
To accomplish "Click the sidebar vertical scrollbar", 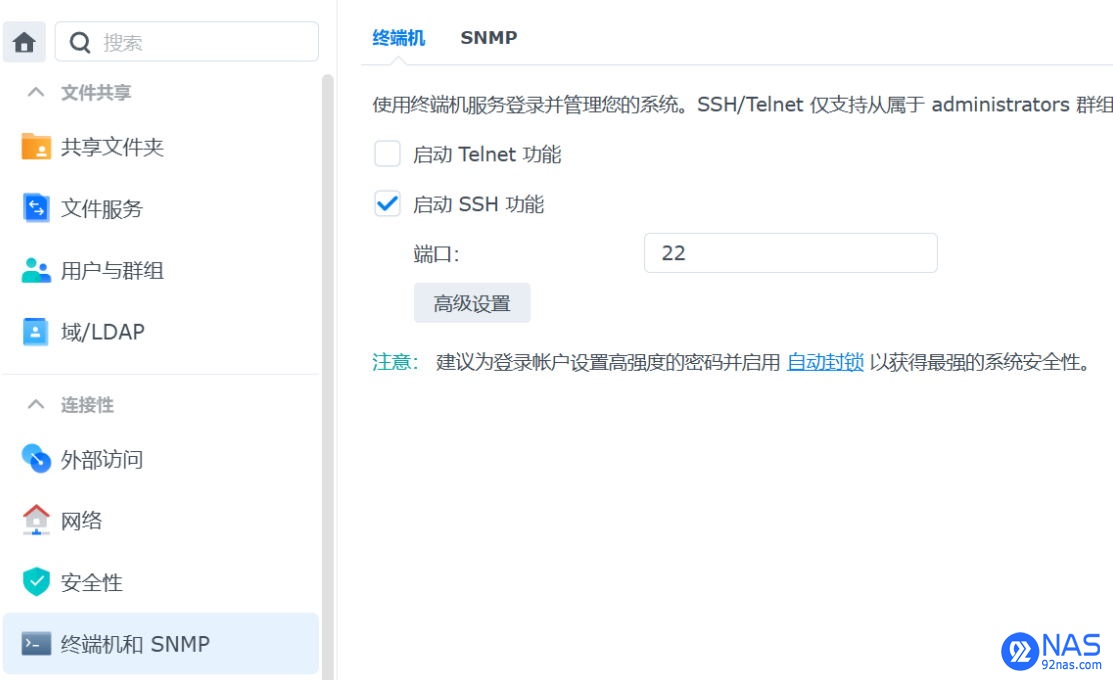I will 327,376.
